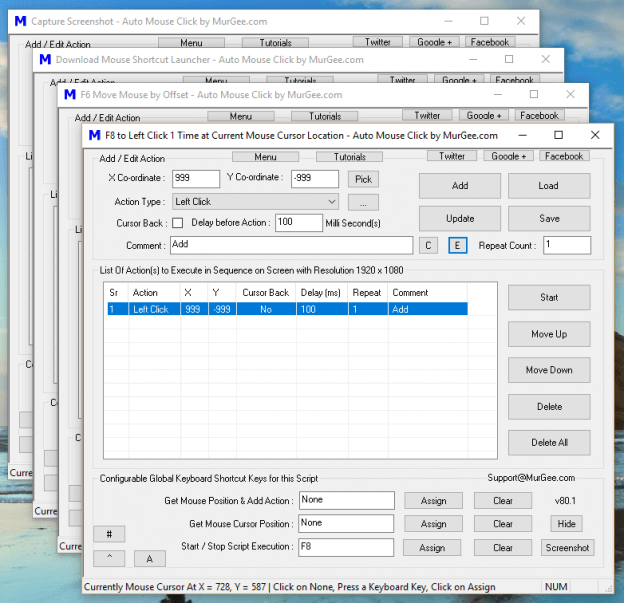This screenshot has height=603, width=624.
Task: Click the M app icon in front window title bar
Action: [96, 135]
